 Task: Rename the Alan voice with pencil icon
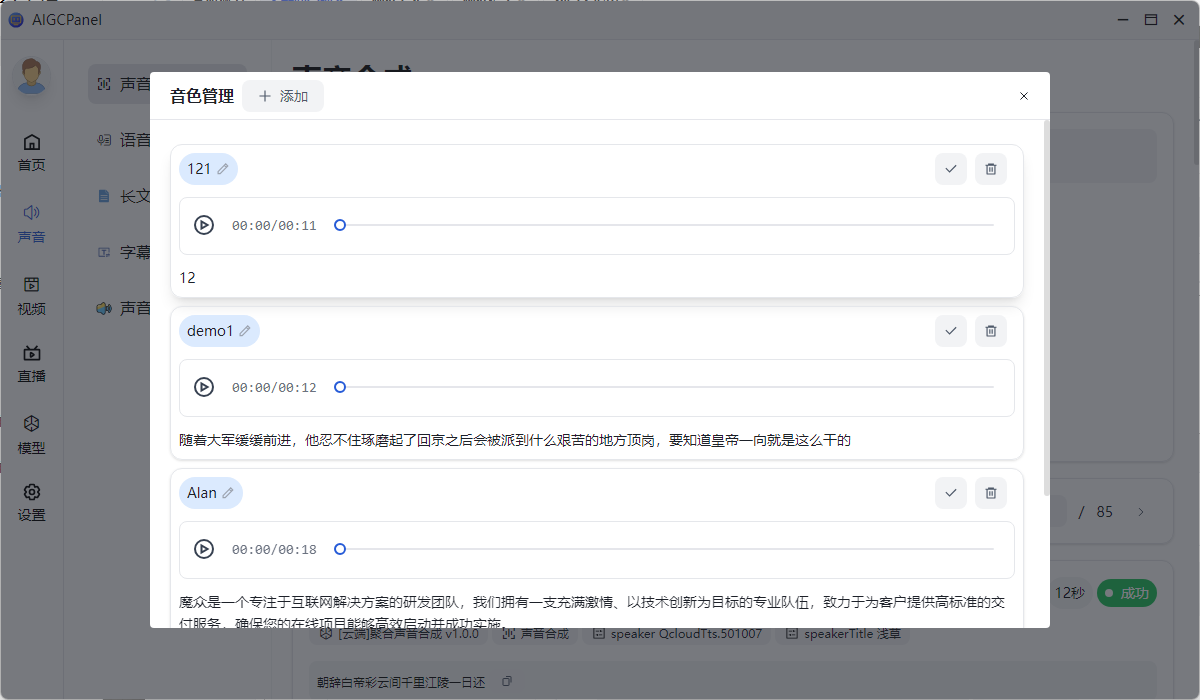(228, 493)
